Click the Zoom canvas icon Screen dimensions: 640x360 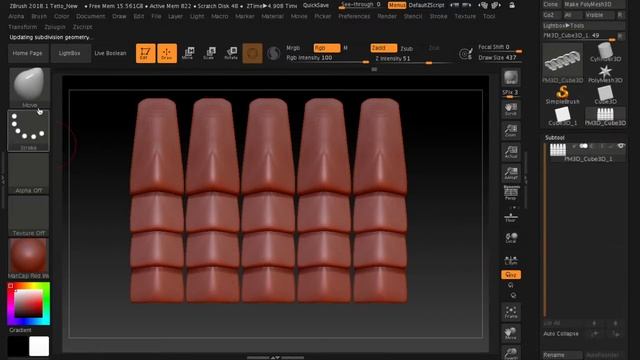tap(511, 131)
